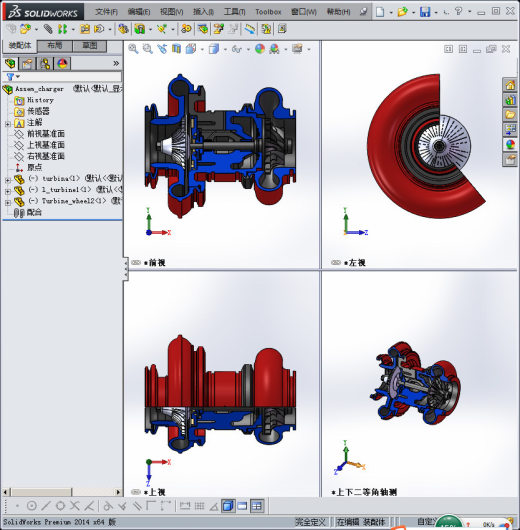Click the Previous View icon

tap(162, 49)
